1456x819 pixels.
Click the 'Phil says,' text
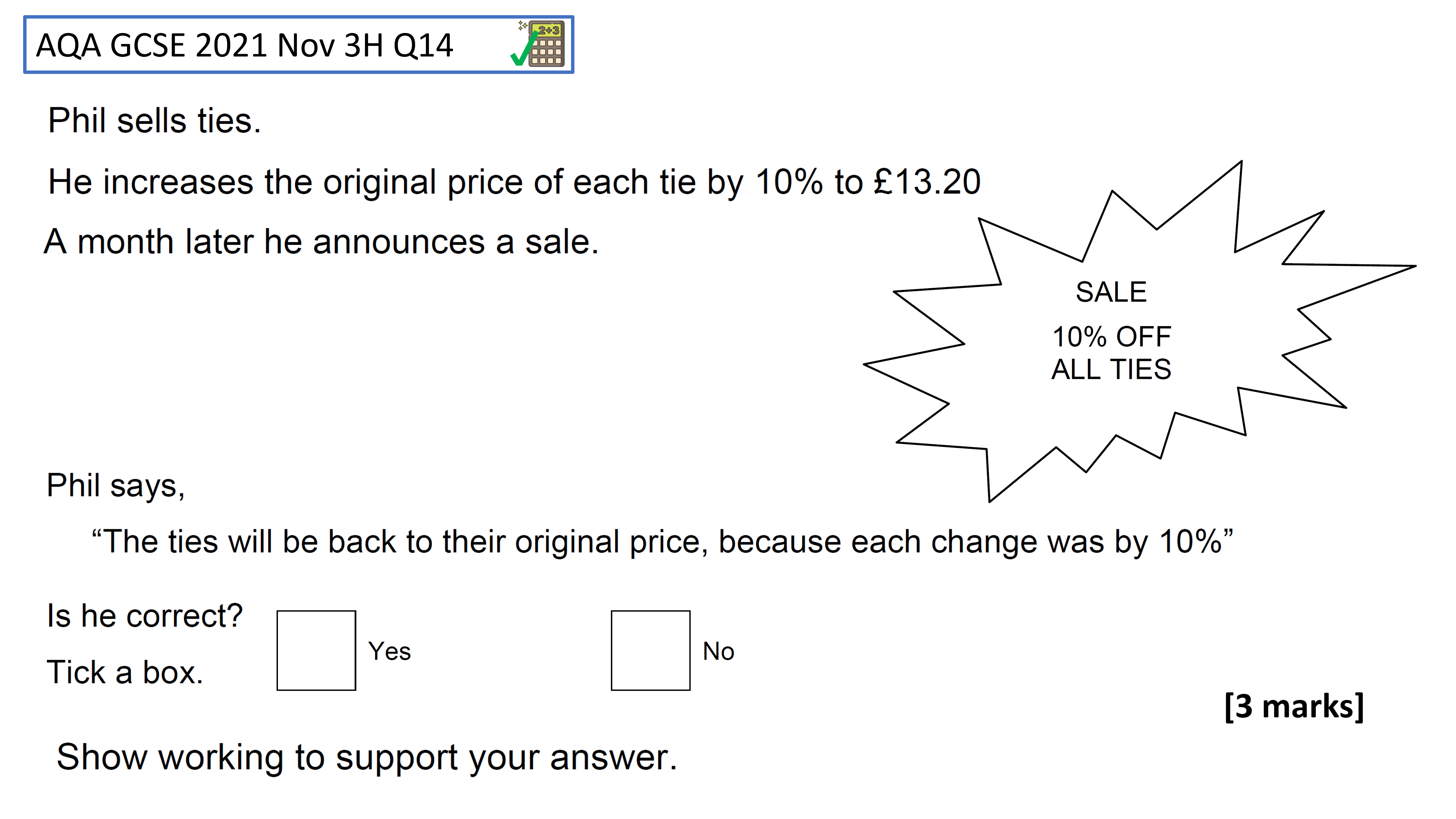116,485
